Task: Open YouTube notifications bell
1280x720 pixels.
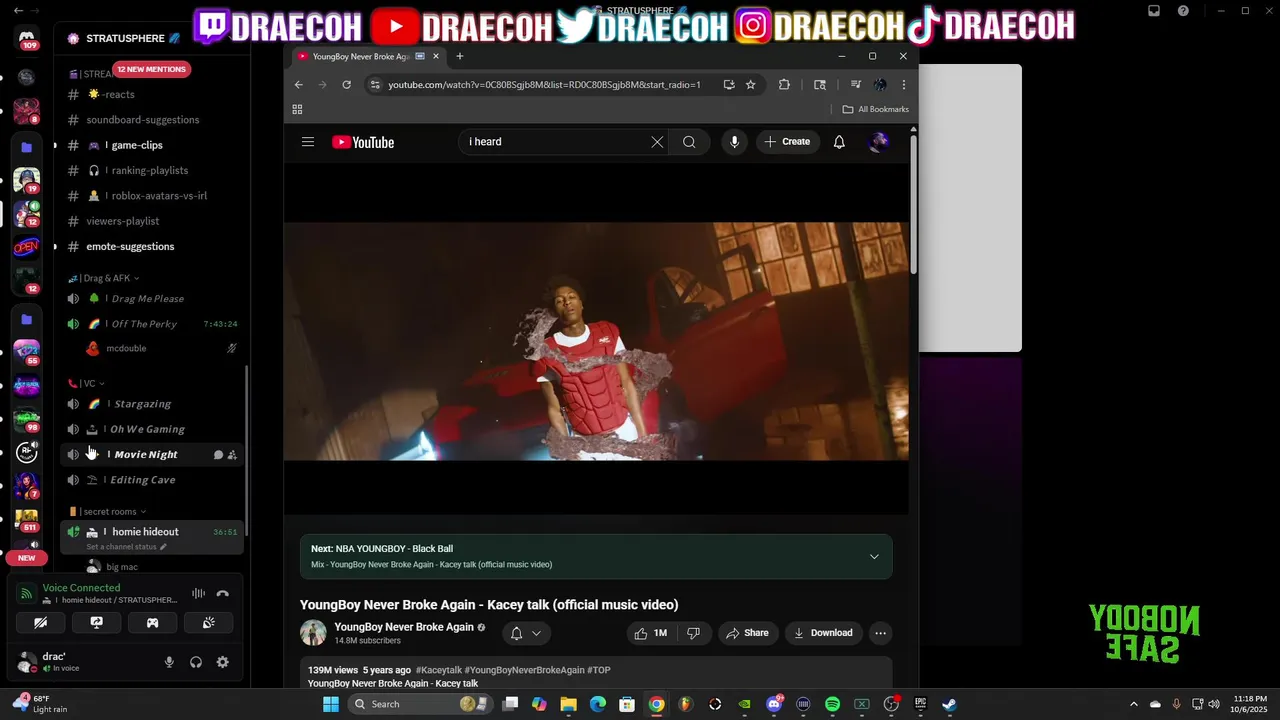Action: click(839, 142)
